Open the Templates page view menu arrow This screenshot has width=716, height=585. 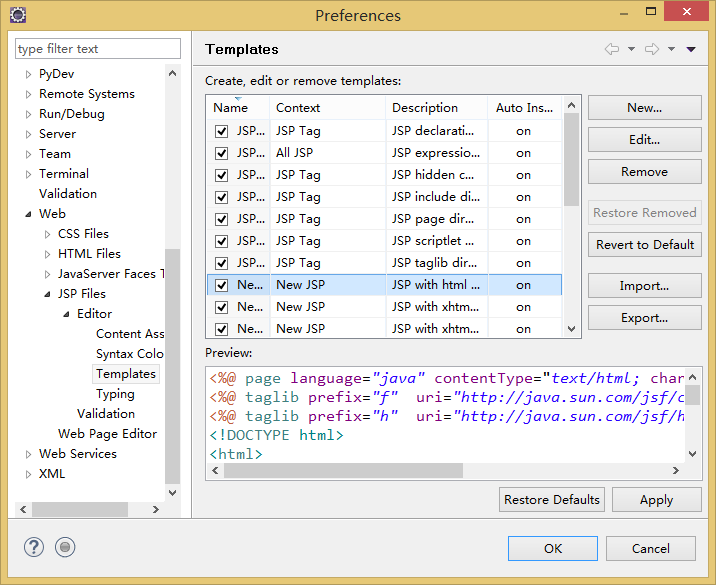pos(691,49)
